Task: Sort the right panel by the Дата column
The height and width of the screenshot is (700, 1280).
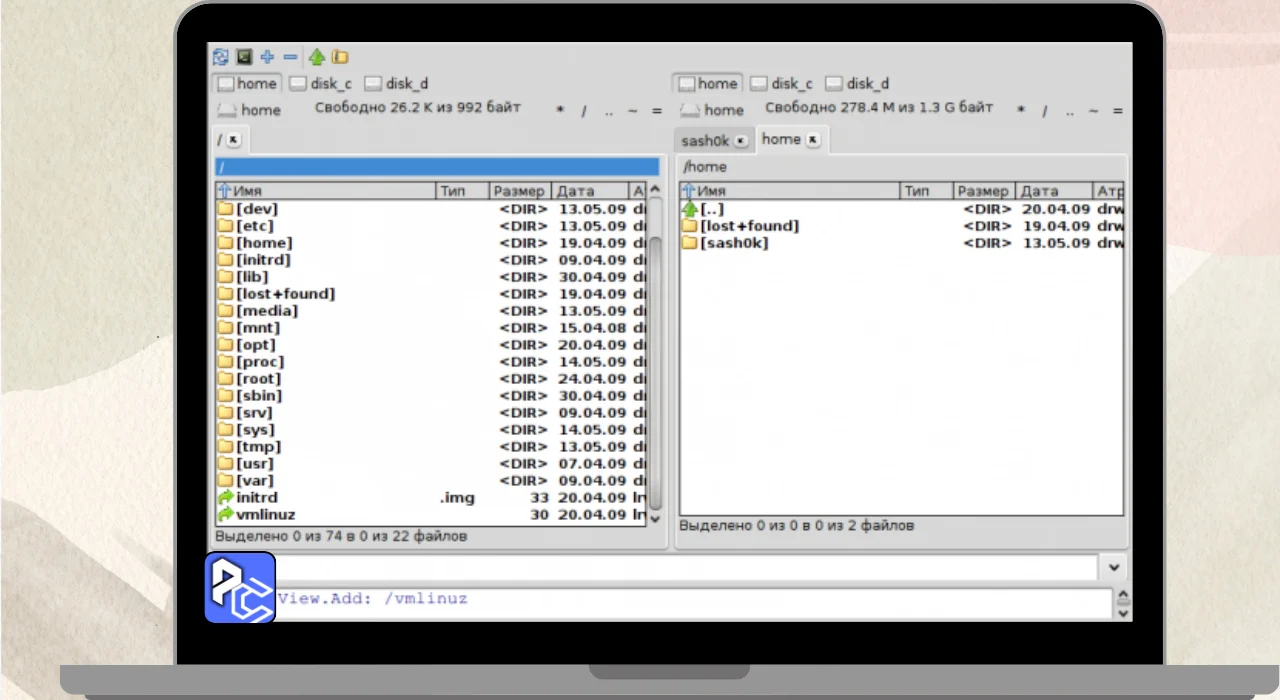Action: point(1051,191)
